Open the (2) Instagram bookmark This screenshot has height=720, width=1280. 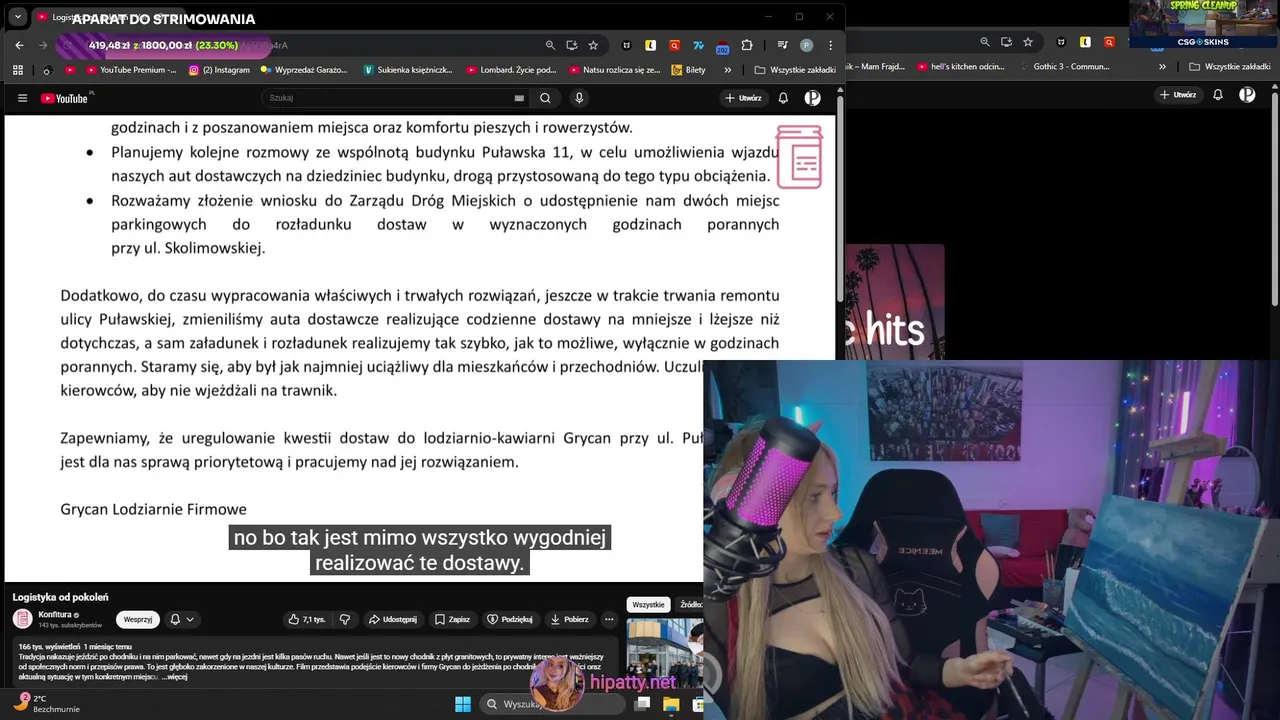click(x=219, y=70)
